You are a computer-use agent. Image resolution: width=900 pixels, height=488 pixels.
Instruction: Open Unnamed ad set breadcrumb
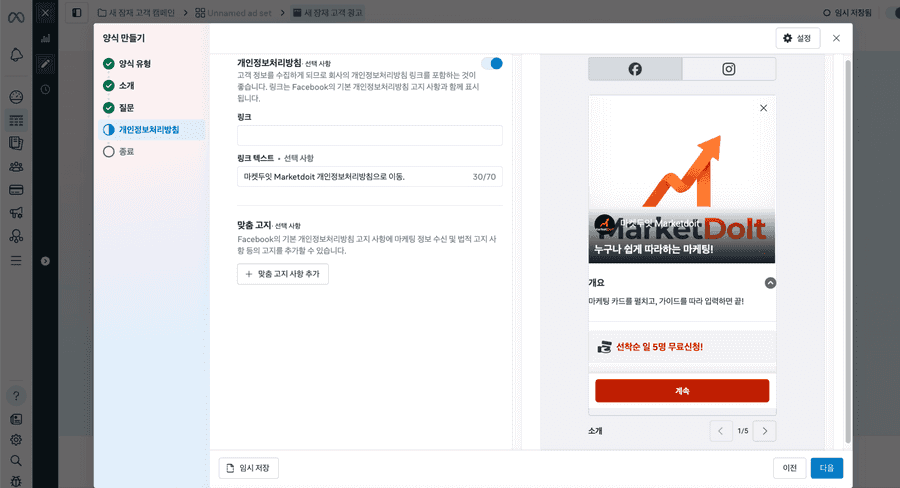tap(233, 13)
